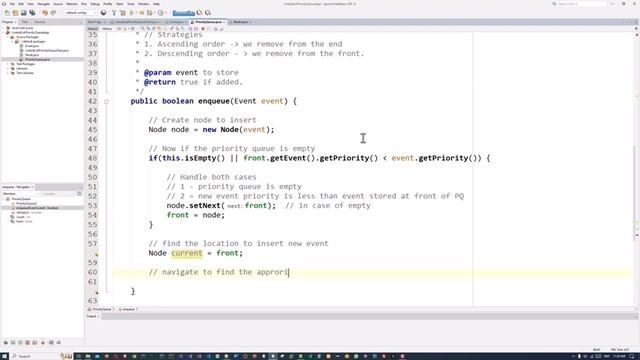
Task: Toggle fourth filter icon at Navigator bottom
Action: click(28, 343)
